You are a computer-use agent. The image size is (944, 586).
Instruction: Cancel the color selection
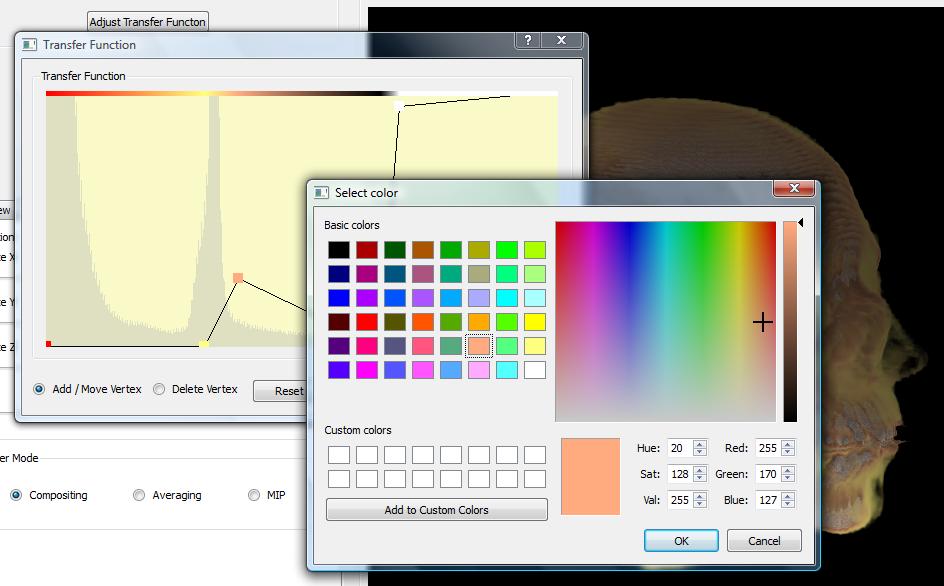coord(763,541)
